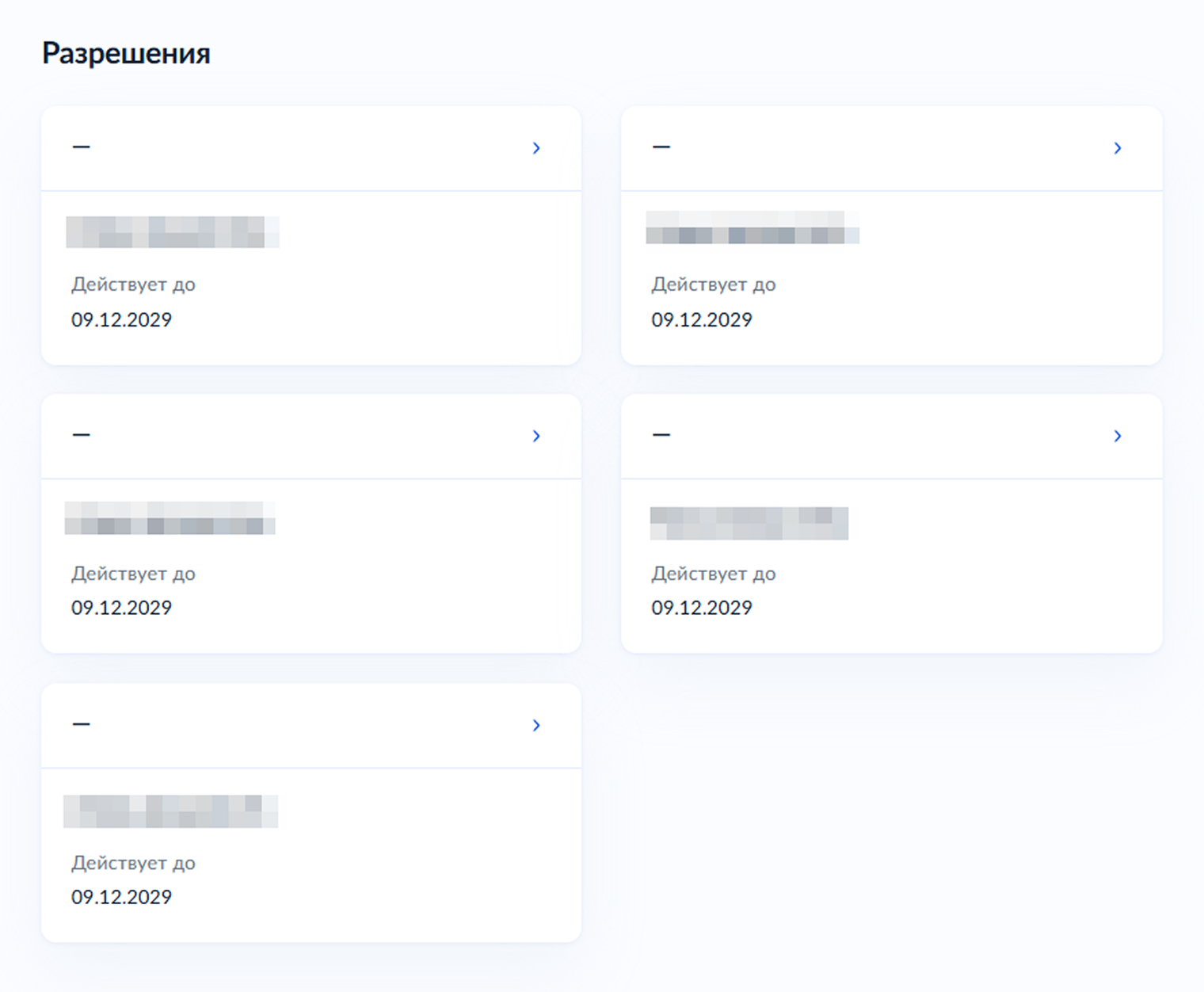Click the 09.12.2029 date in the first card
Image resolution: width=1204 pixels, height=992 pixels.
pyautogui.click(x=121, y=319)
